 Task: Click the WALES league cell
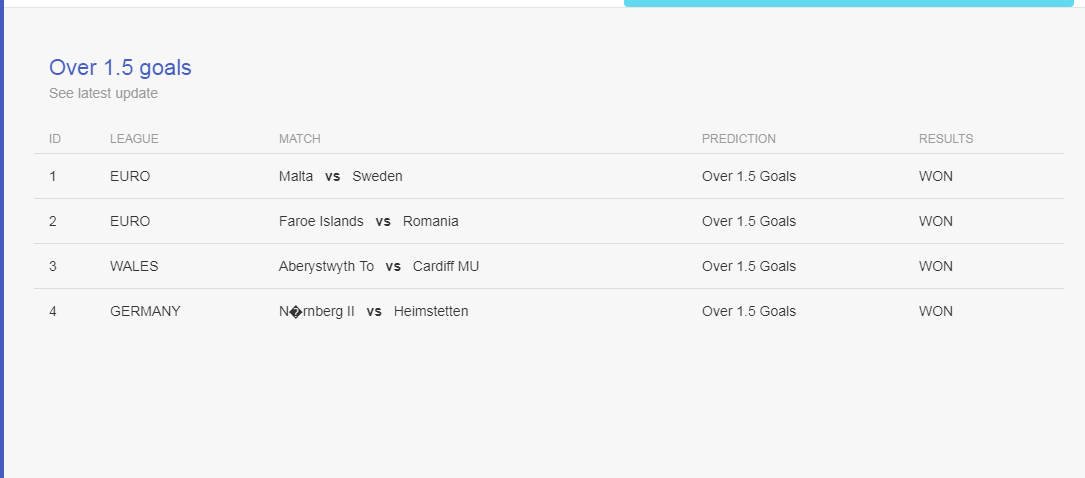tap(134, 266)
